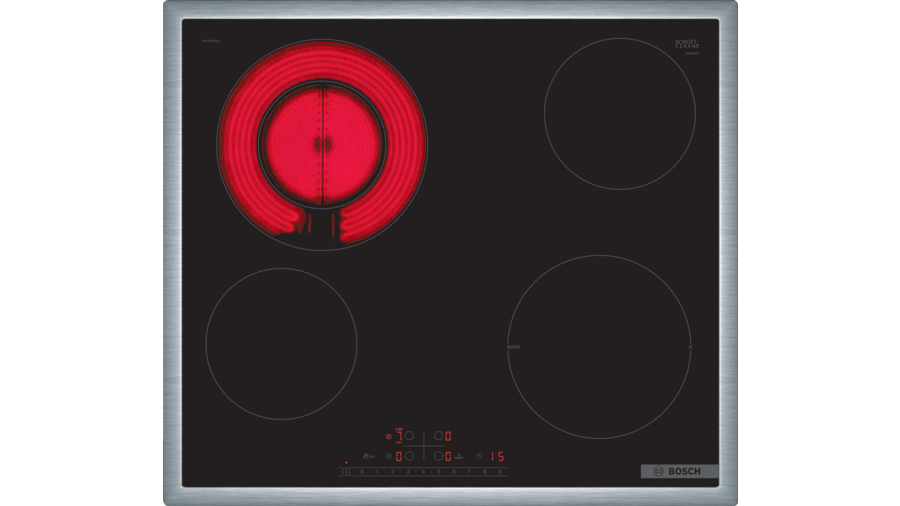Select the front left burner circle button

tap(409, 456)
